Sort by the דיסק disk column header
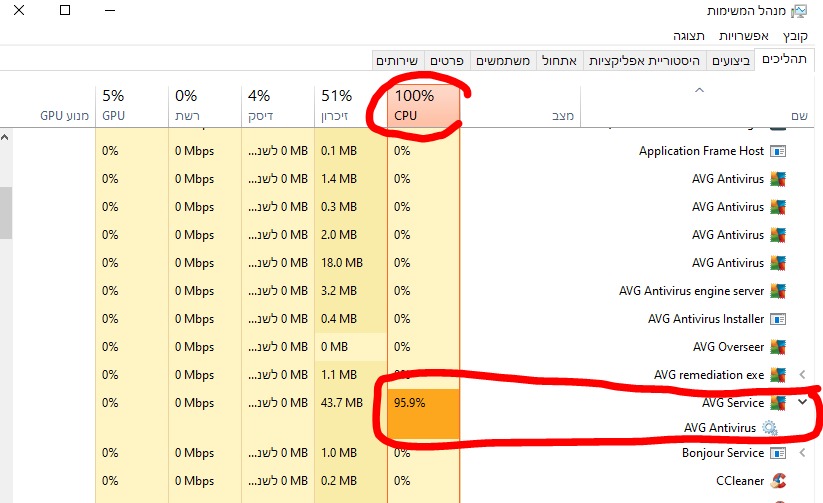This screenshot has width=823, height=503. pos(278,106)
